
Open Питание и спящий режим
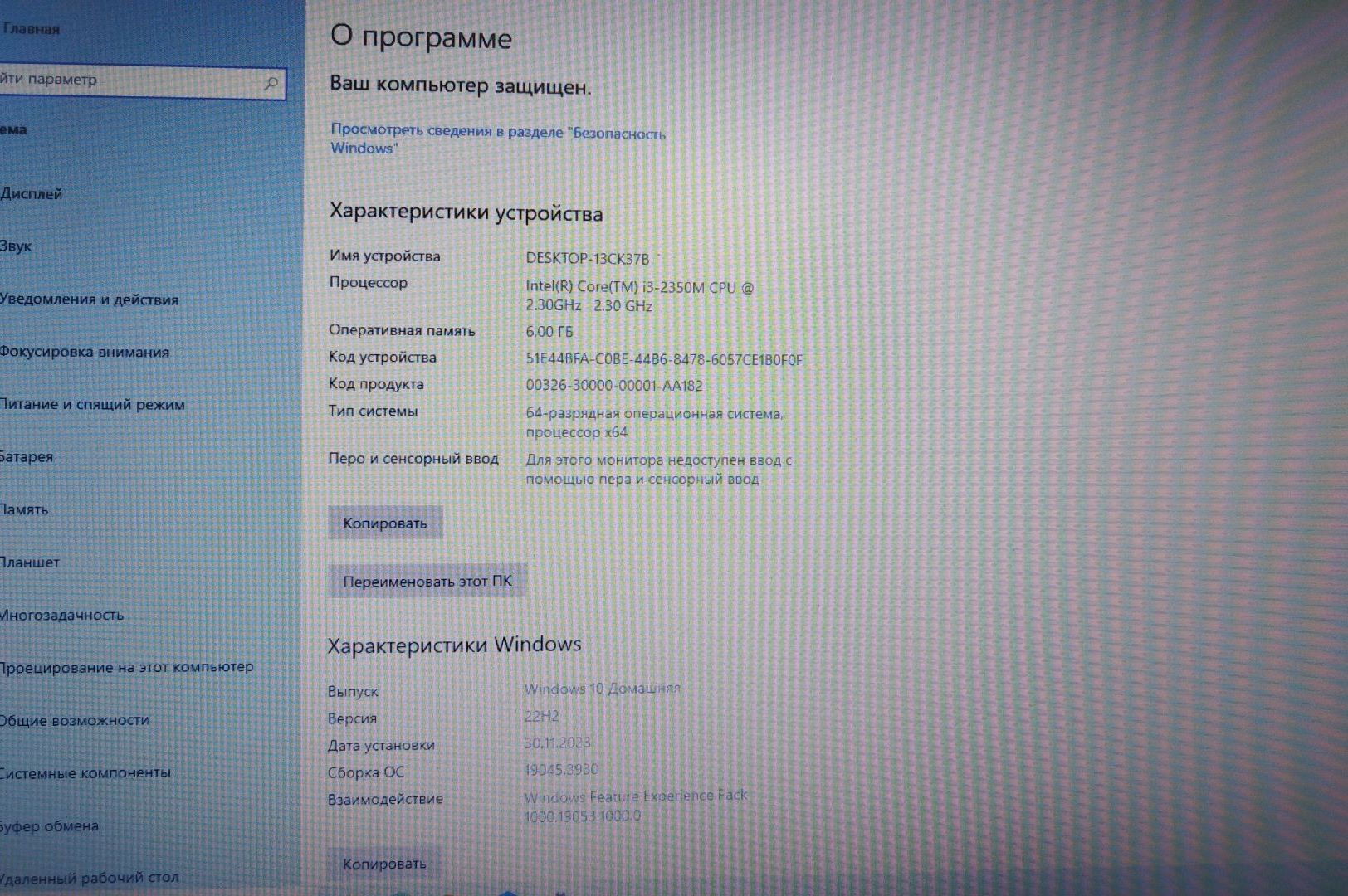click(x=93, y=405)
